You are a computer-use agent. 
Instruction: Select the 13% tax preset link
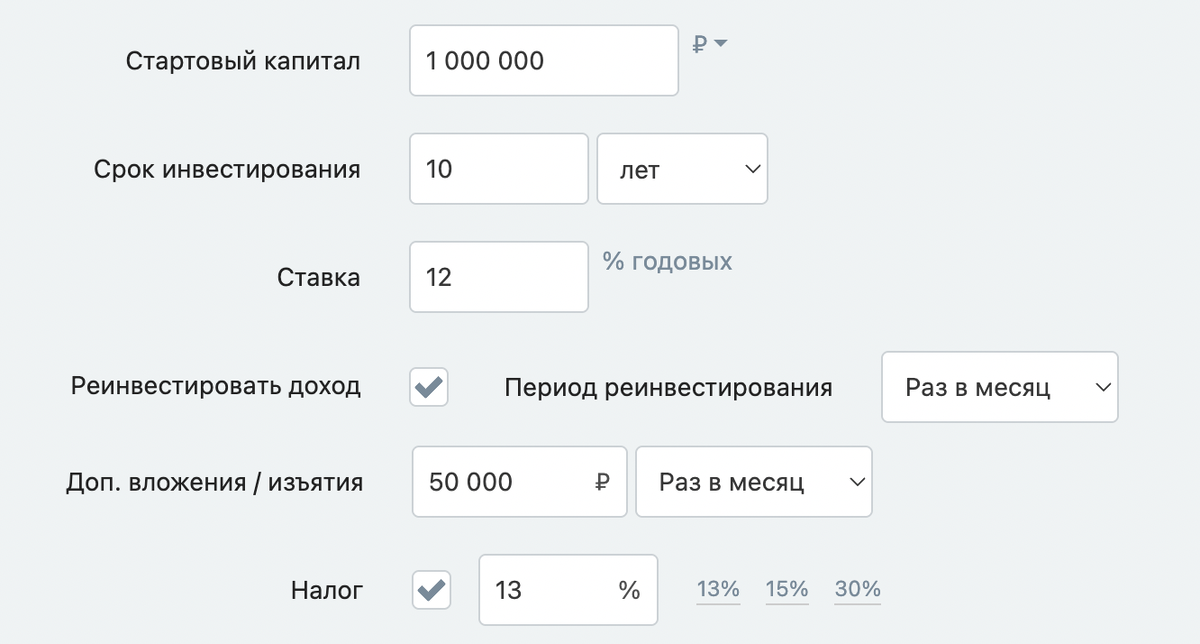(x=717, y=590)
